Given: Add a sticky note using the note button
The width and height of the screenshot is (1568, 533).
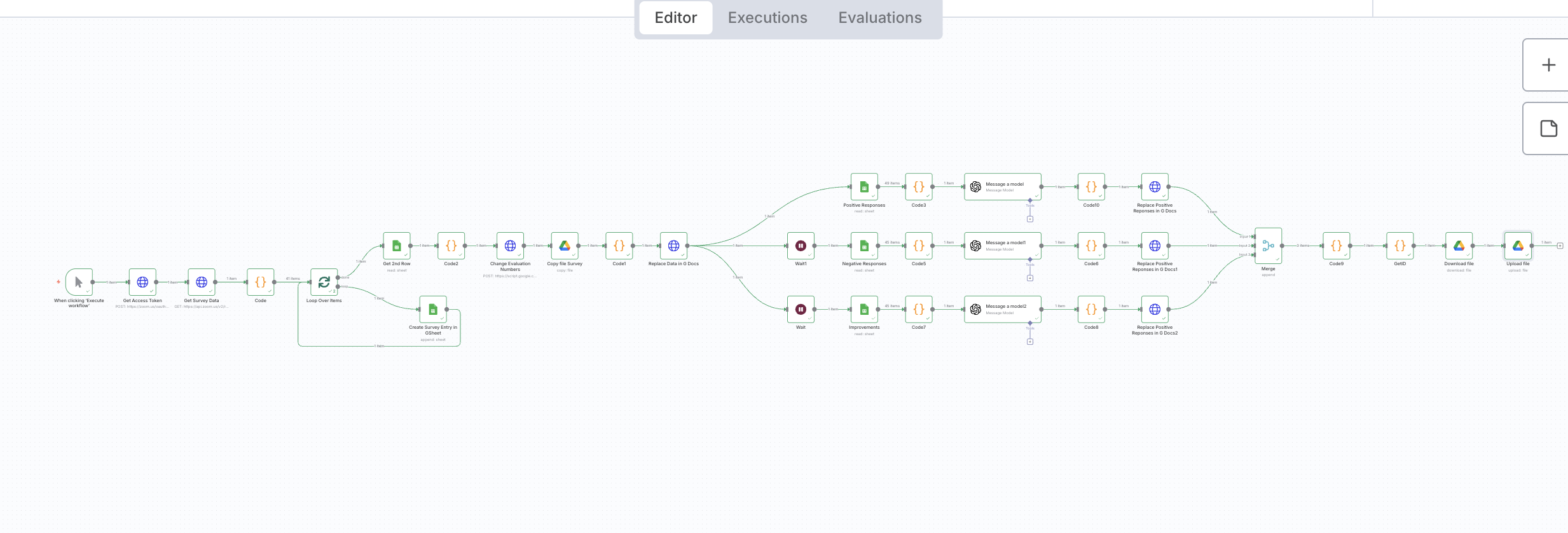Looking at the screenshot, I should pyautogui.click(x=1548, y=128).
